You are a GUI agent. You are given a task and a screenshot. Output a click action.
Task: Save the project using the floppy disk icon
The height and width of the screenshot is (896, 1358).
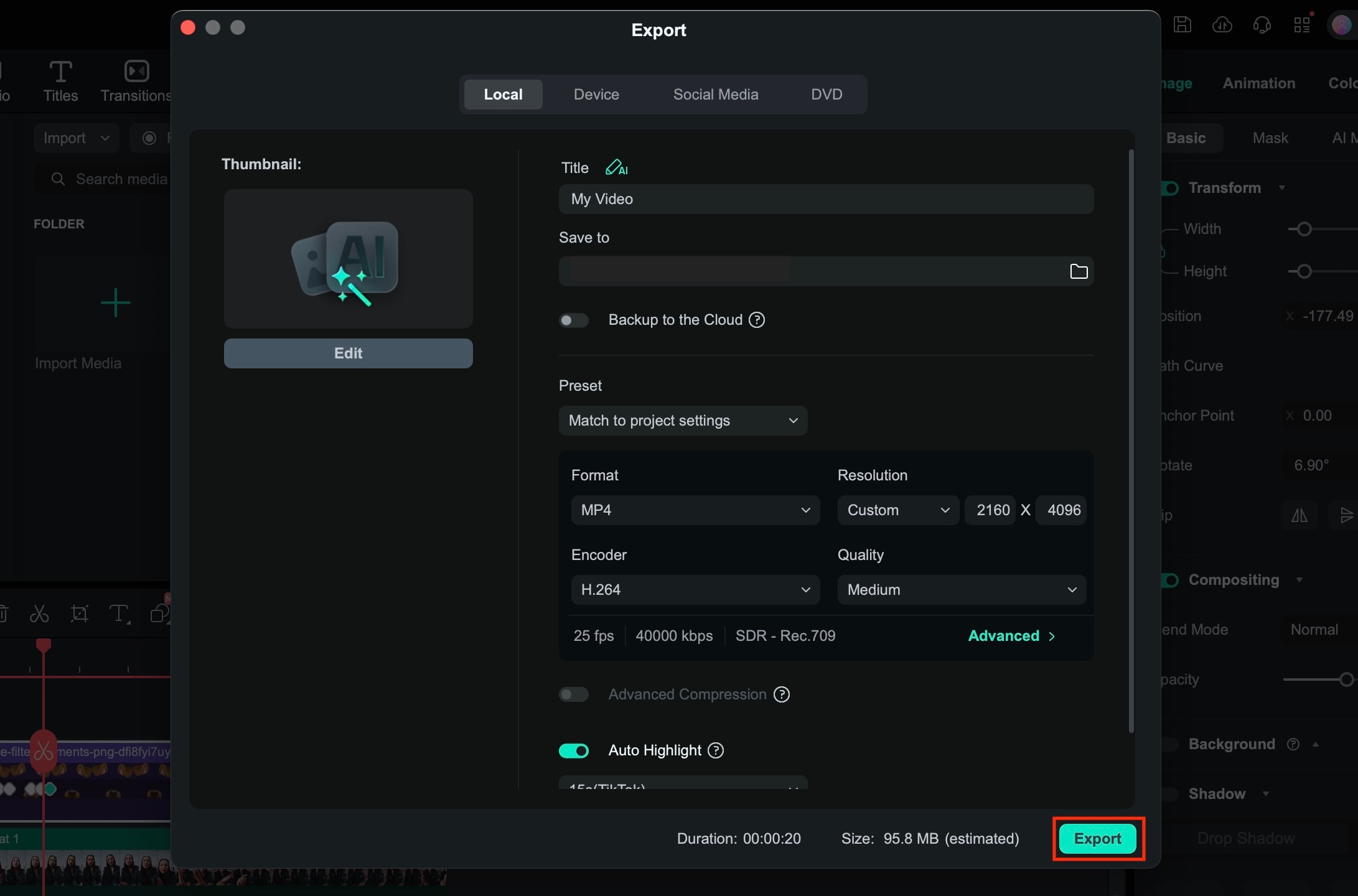click(1182, 25)
